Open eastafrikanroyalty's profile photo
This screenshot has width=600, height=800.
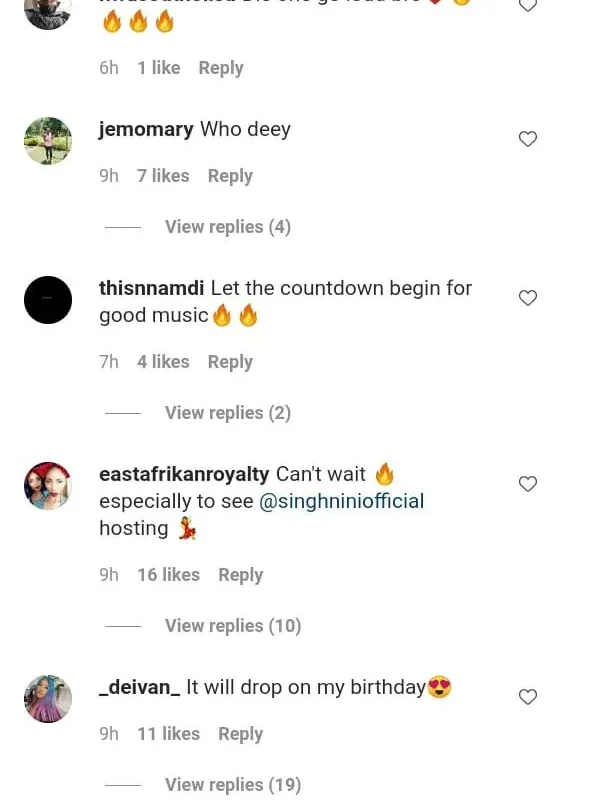(x=48, y=486)
